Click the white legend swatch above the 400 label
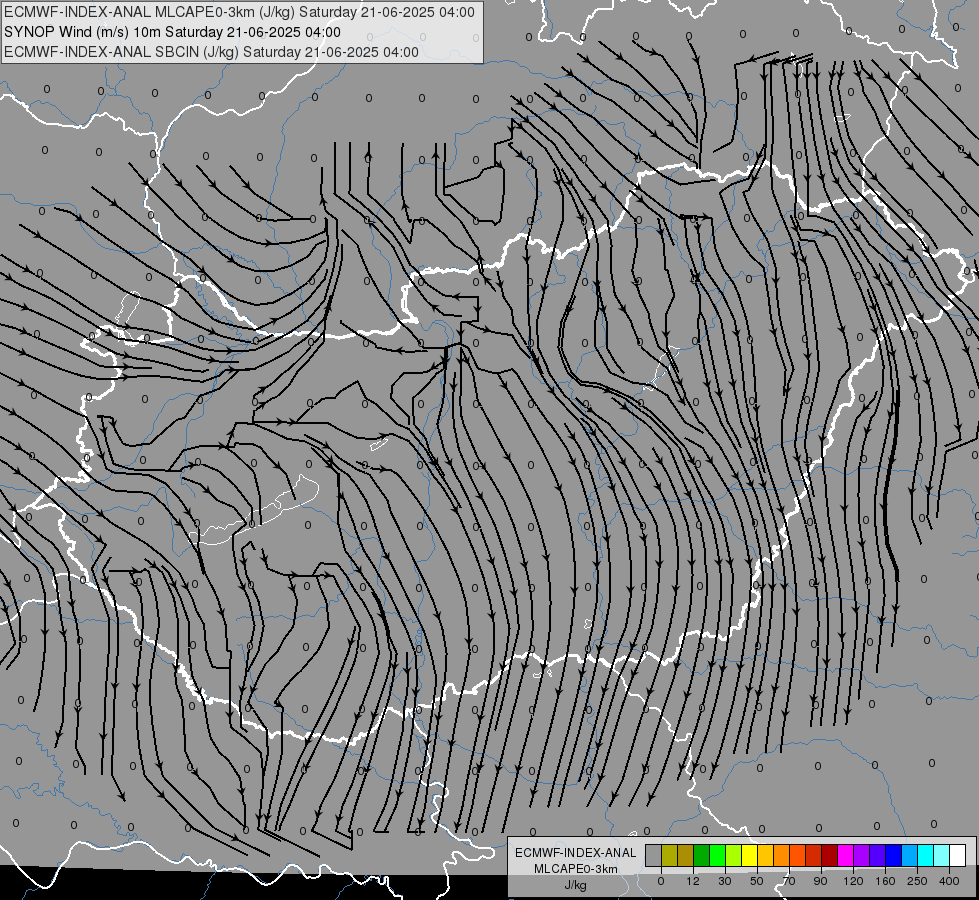This screenshot has width=979, height=900. point(957,855)
